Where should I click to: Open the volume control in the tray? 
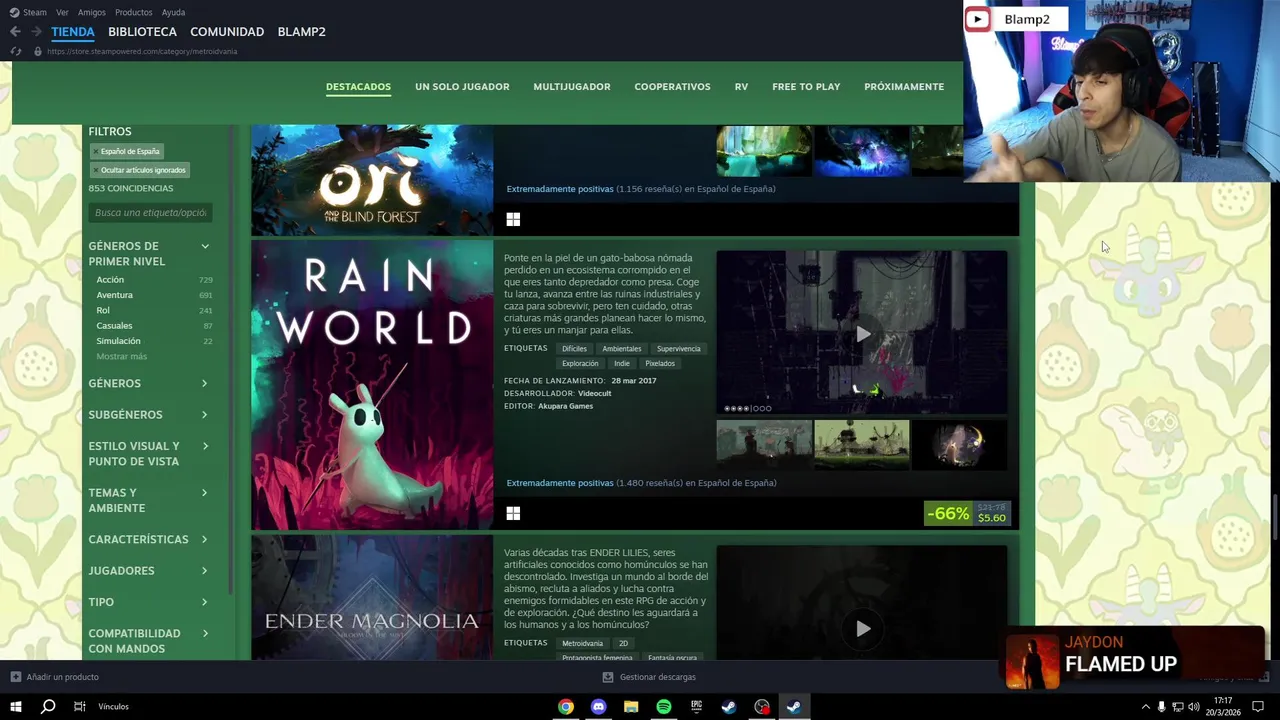click(x=1193, y=707)
